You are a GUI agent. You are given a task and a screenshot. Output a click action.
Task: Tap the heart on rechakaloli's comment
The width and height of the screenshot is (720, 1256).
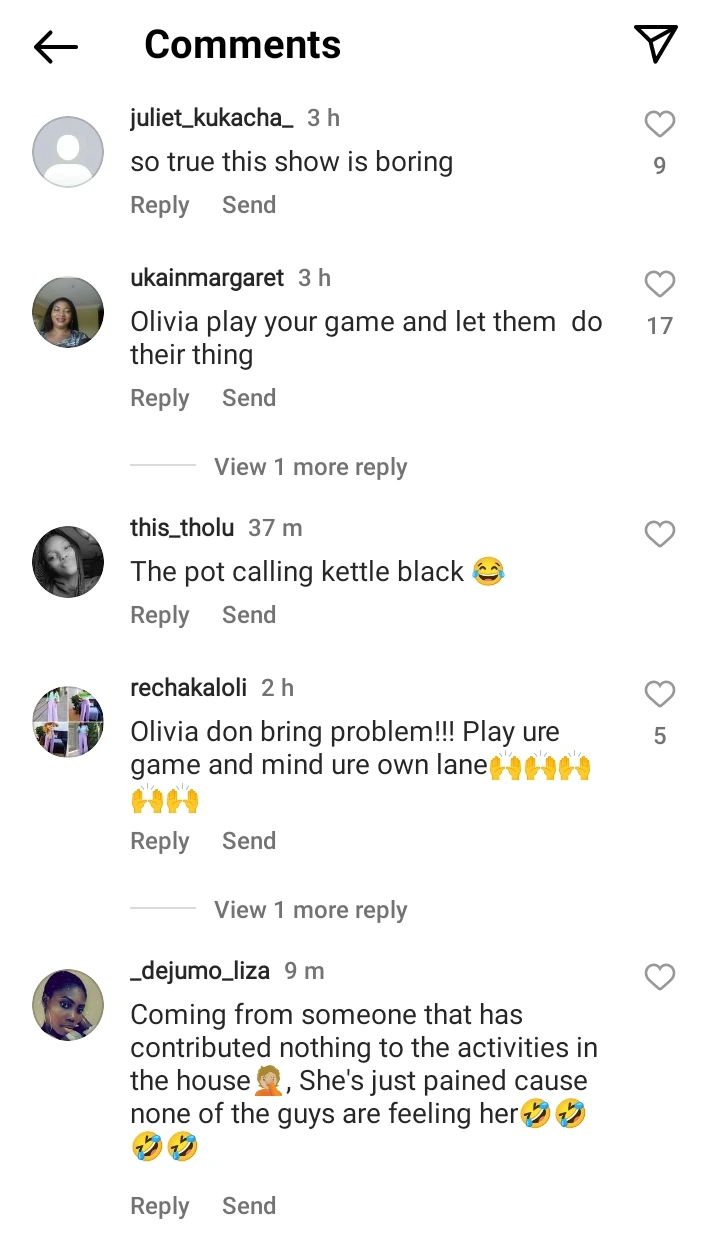659,694
